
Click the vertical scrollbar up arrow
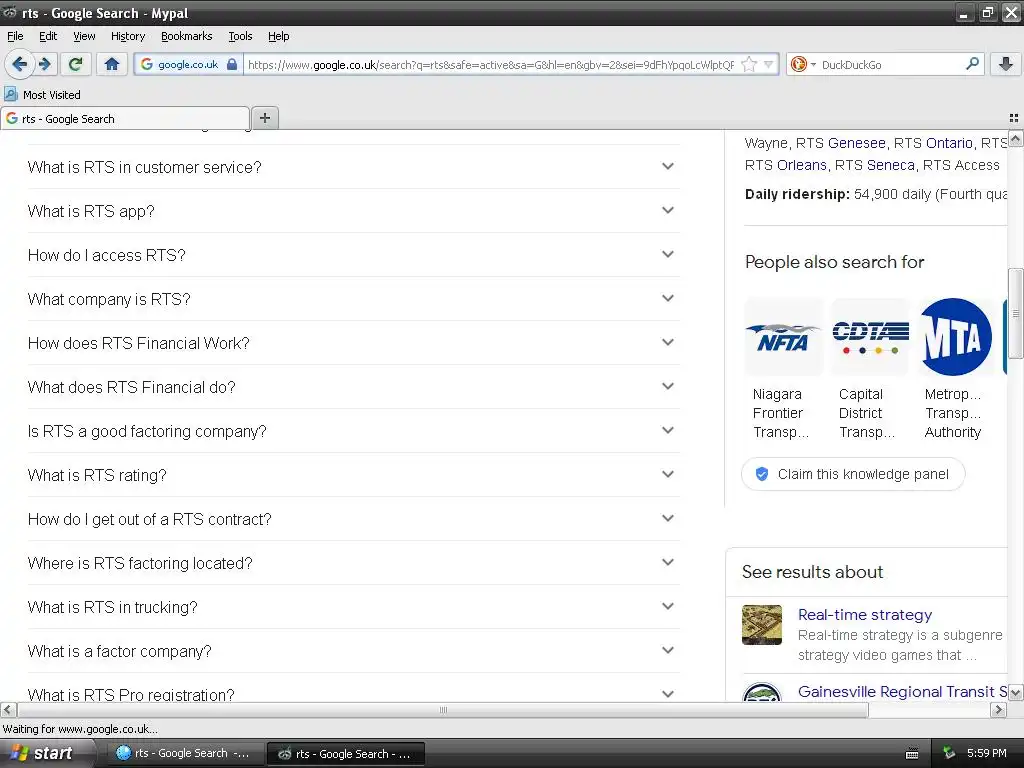tap(1015, 138)
